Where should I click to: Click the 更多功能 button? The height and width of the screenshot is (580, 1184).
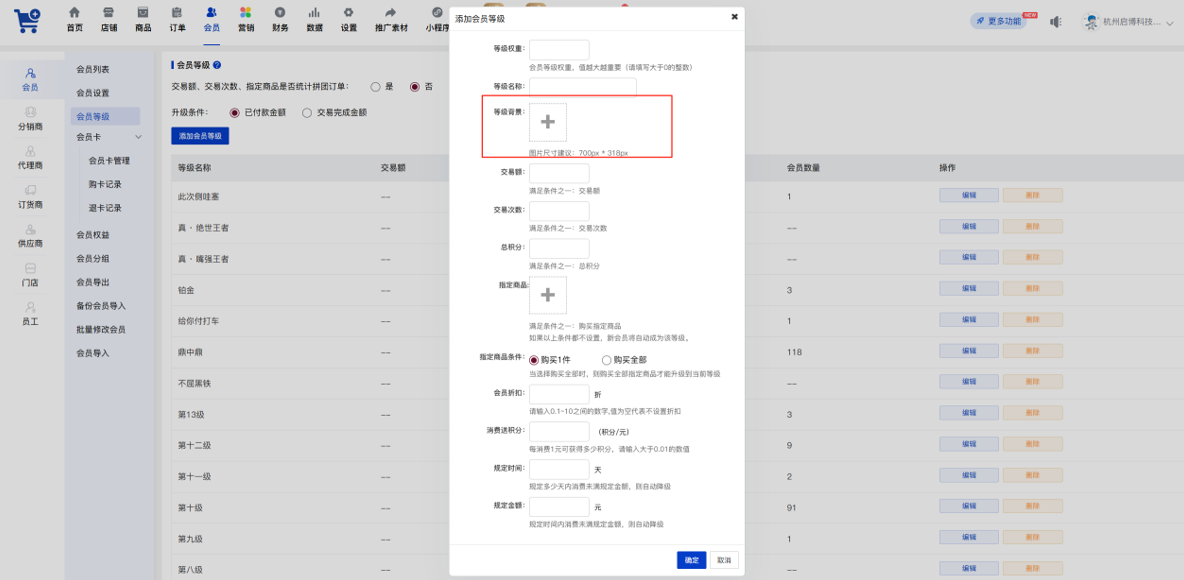point(999,21)
